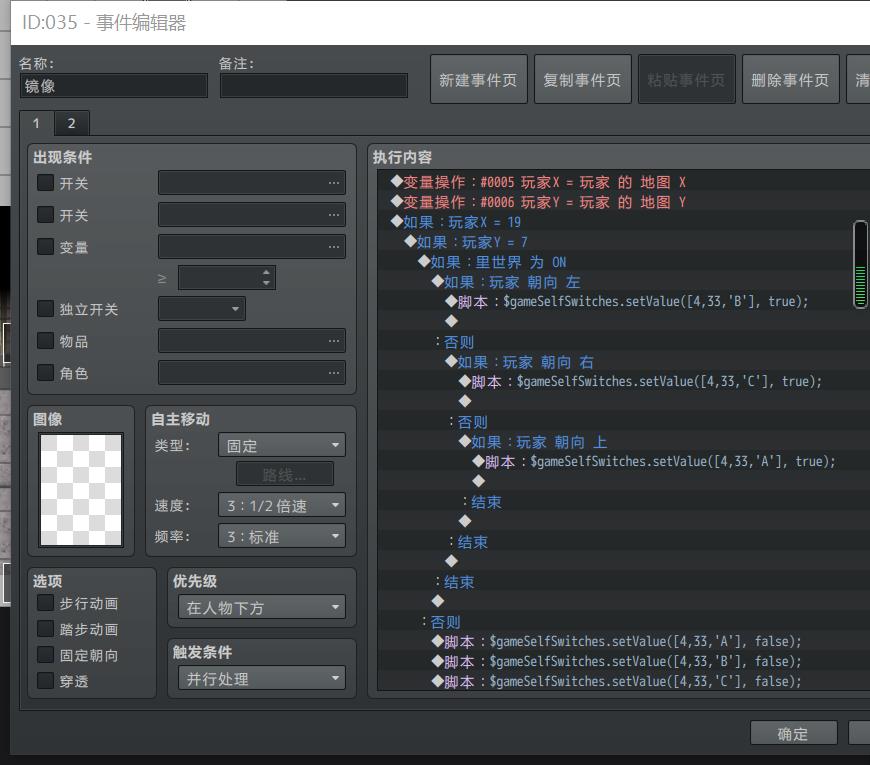Switch to event page tab 2
Viewport: 870px width, 765px height.
pyautogui.click(x=72, y=123)
